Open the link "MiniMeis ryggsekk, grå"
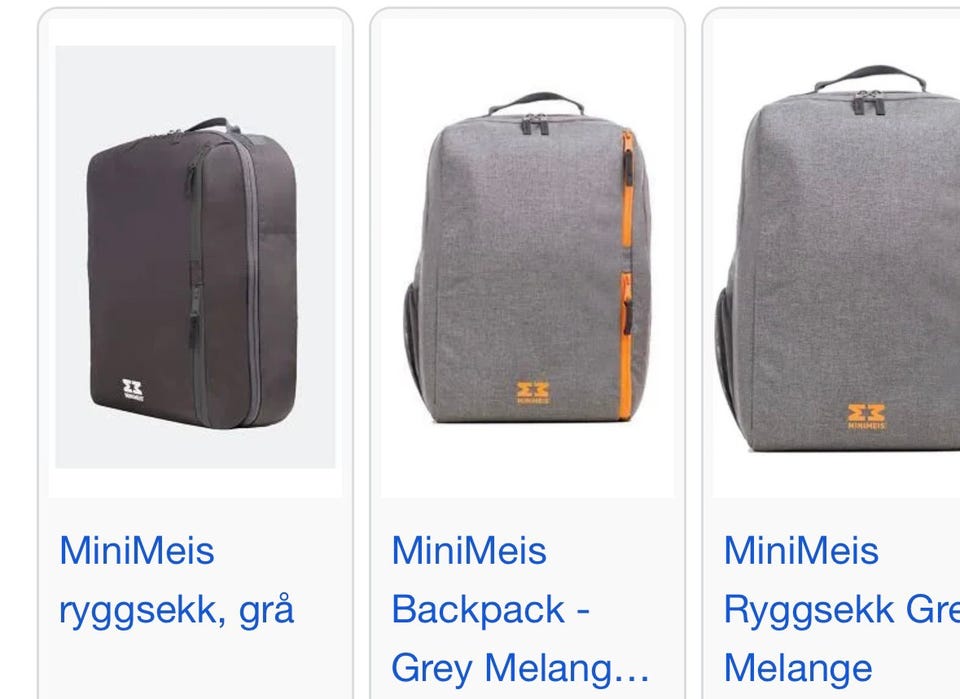 [176, 580]
